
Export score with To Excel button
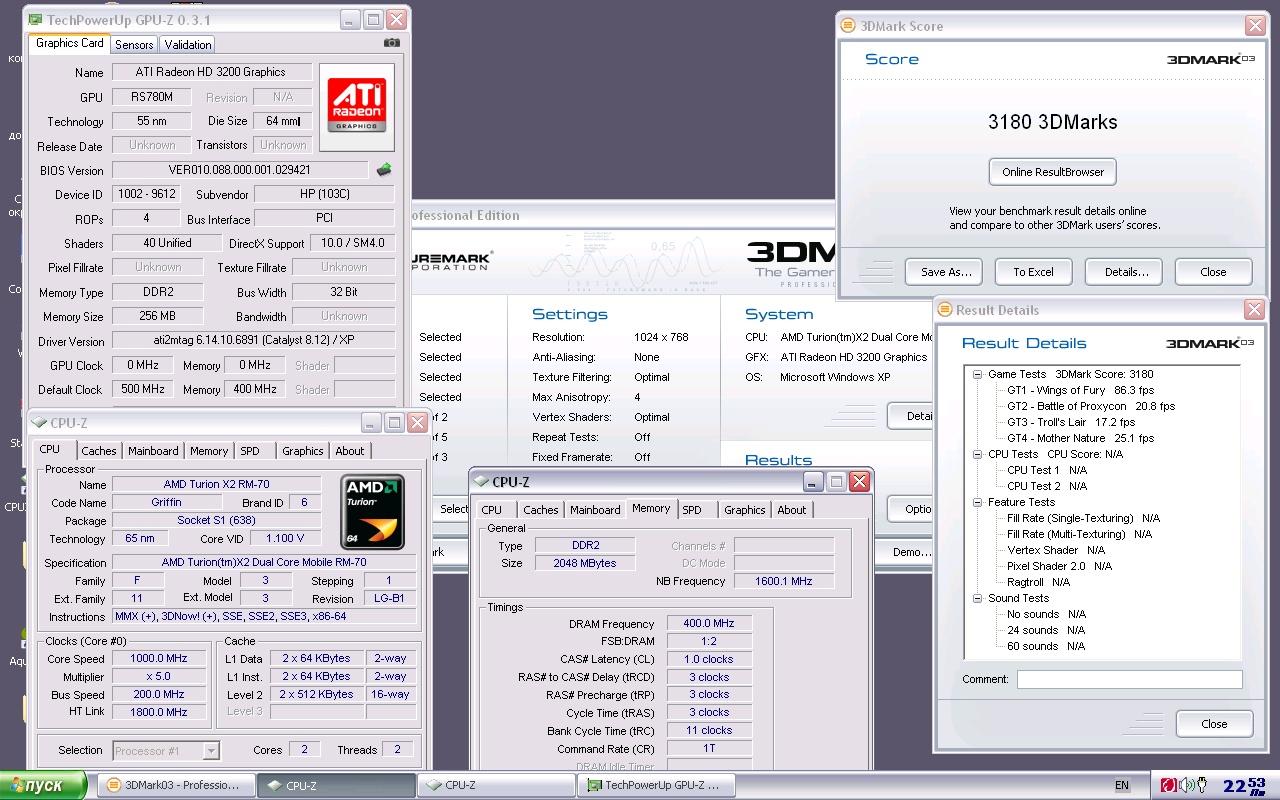[x=1033, y=272]
